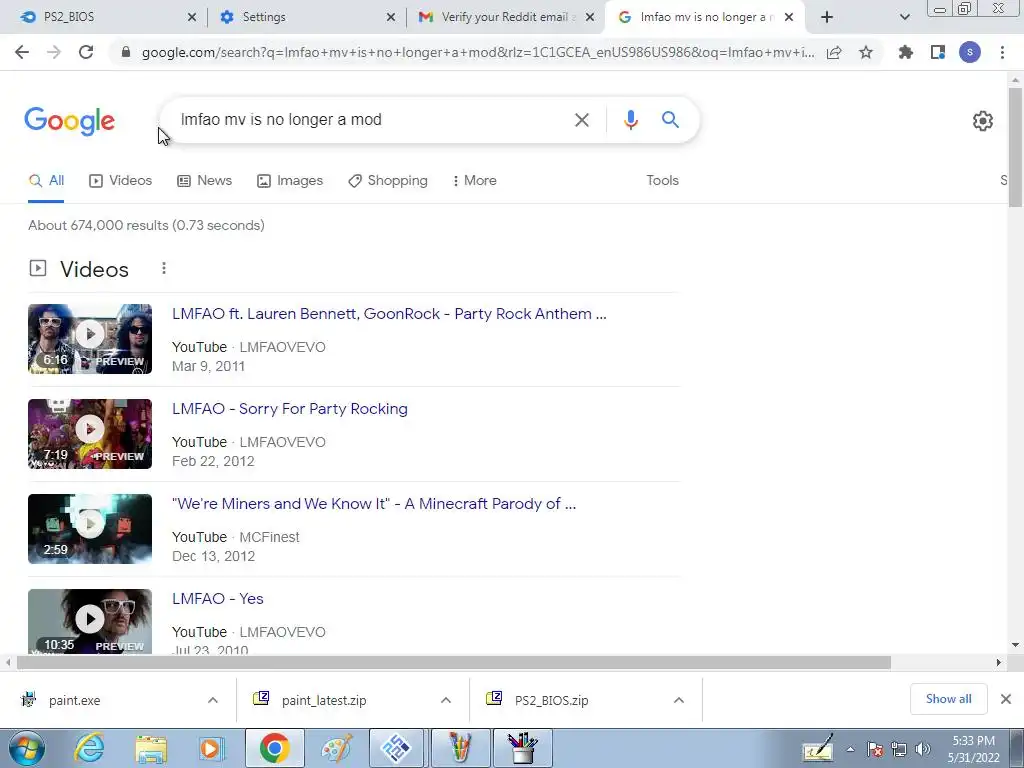The height and width of the screenshot is (768, 1024).
Task: Open Chrome's three-dot menu
Action: [x=1002, y=52]
